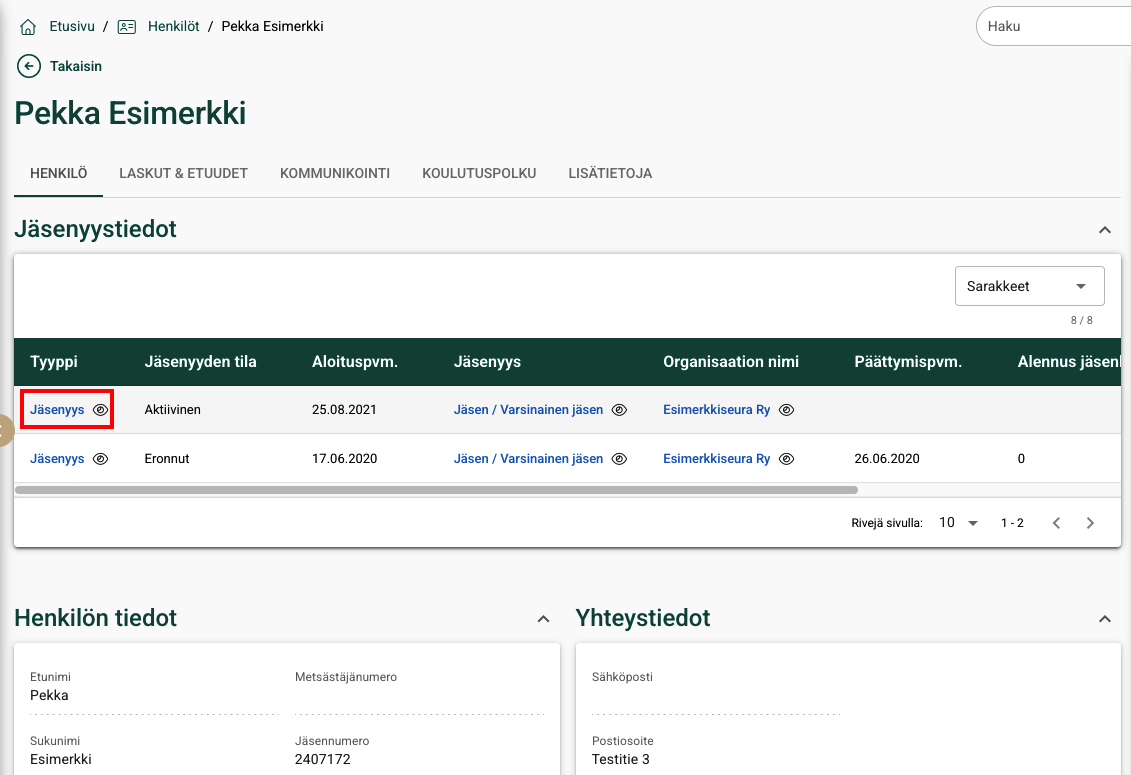Click eye icon beside Esimerkkiseura Ry, Eronnut row

(x=787, y=459)
